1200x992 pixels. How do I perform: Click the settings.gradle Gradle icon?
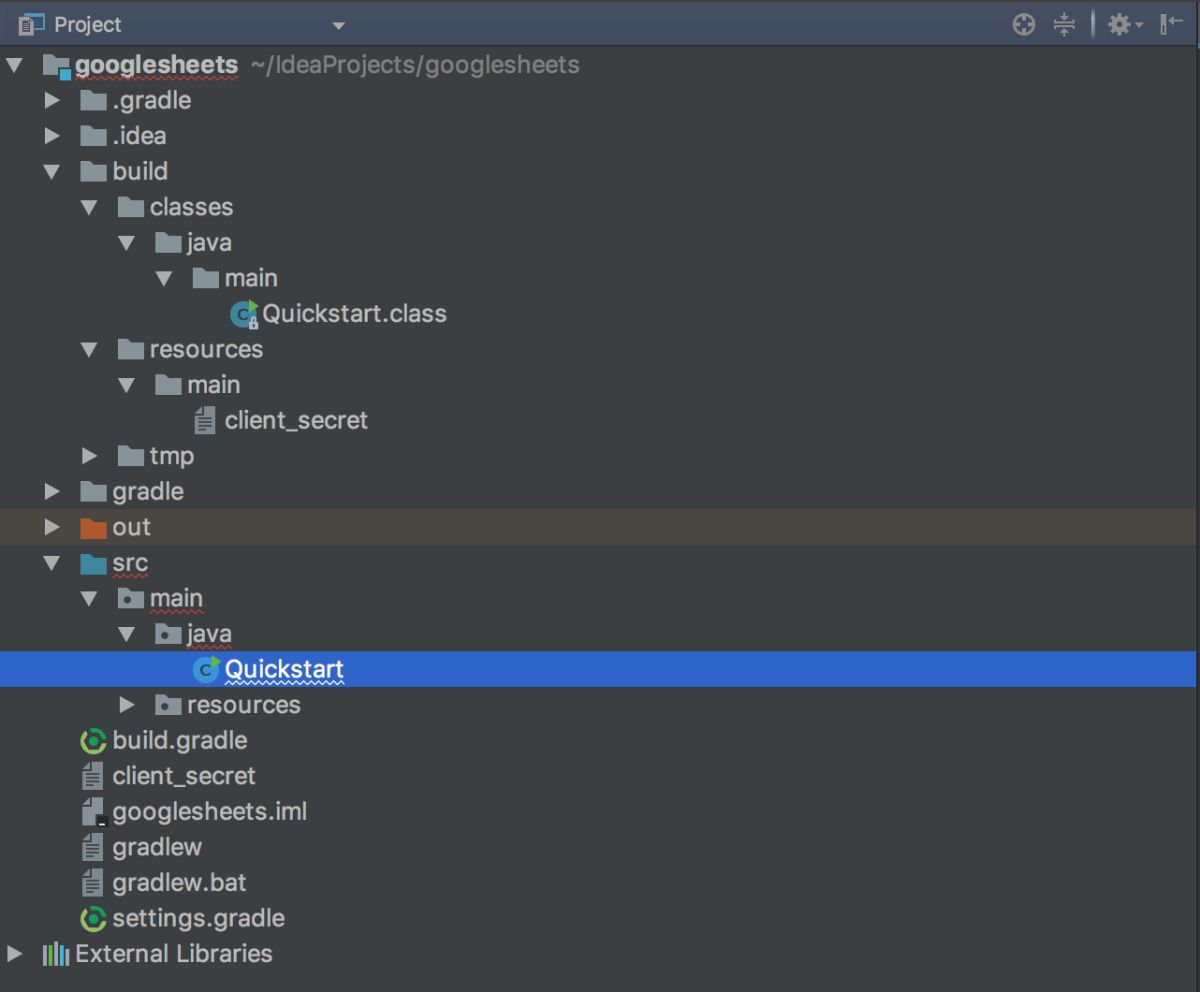point(93,918)
